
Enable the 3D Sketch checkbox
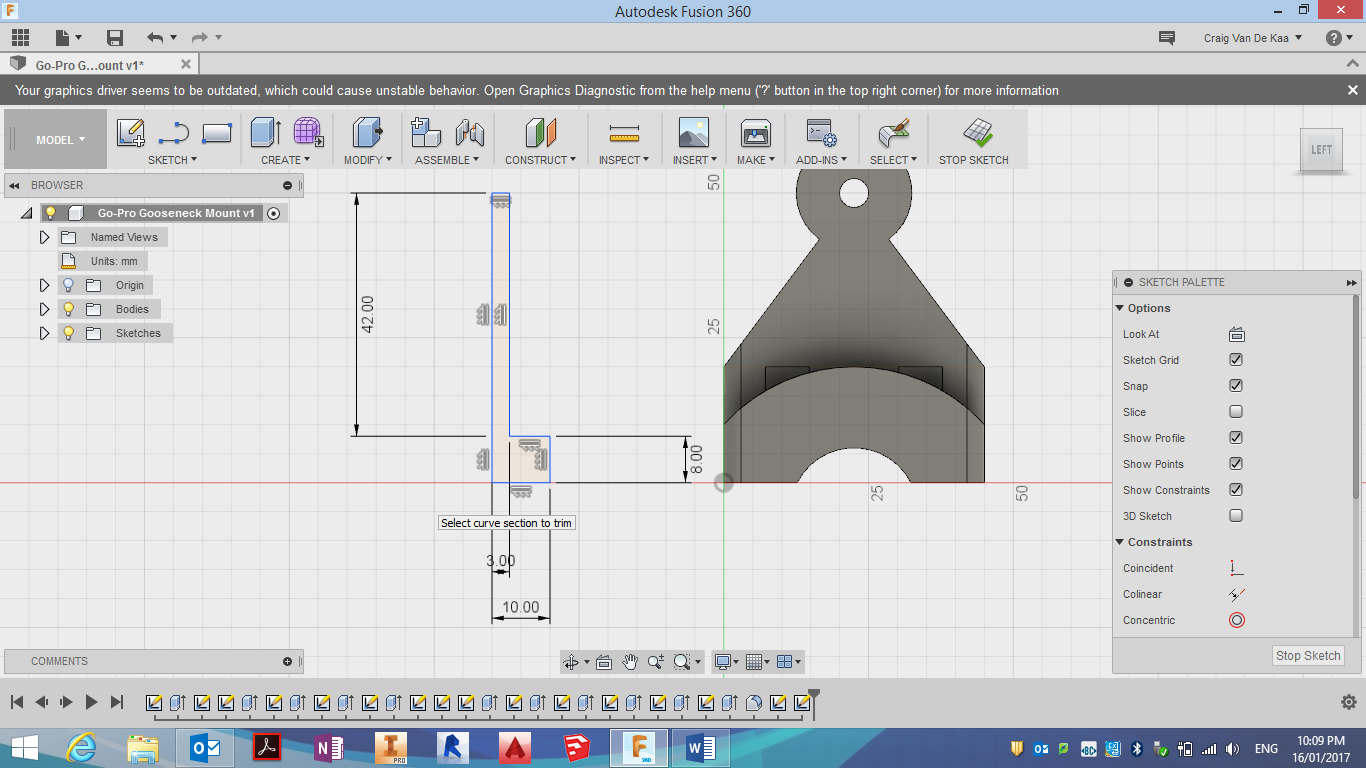[1236, 516]
